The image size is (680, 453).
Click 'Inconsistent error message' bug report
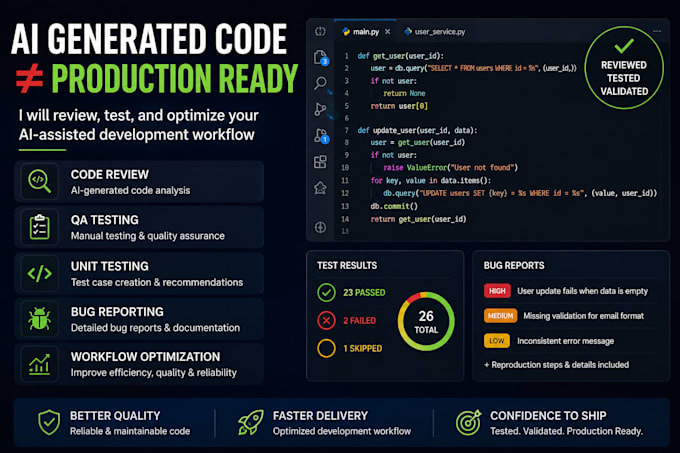(x=566, y=341)
